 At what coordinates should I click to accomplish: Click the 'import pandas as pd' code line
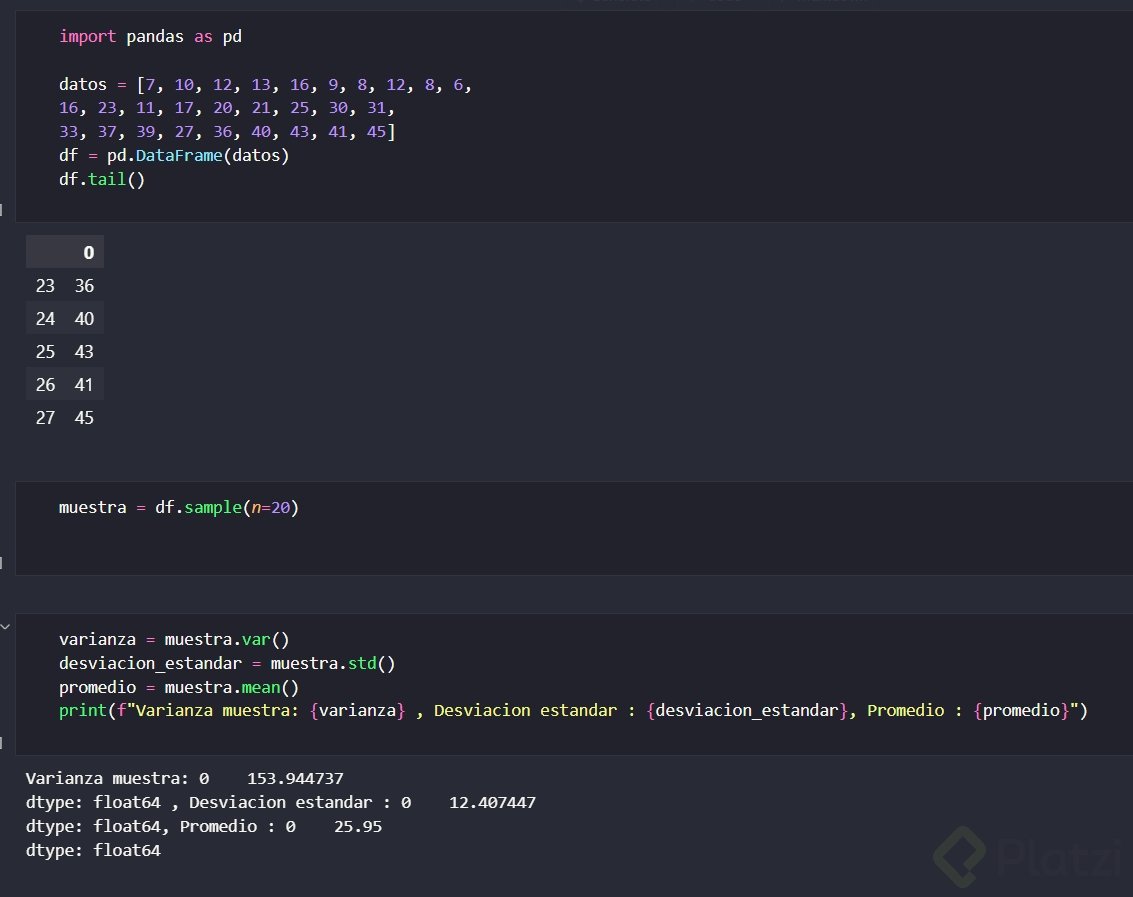(x=150, y=36)
